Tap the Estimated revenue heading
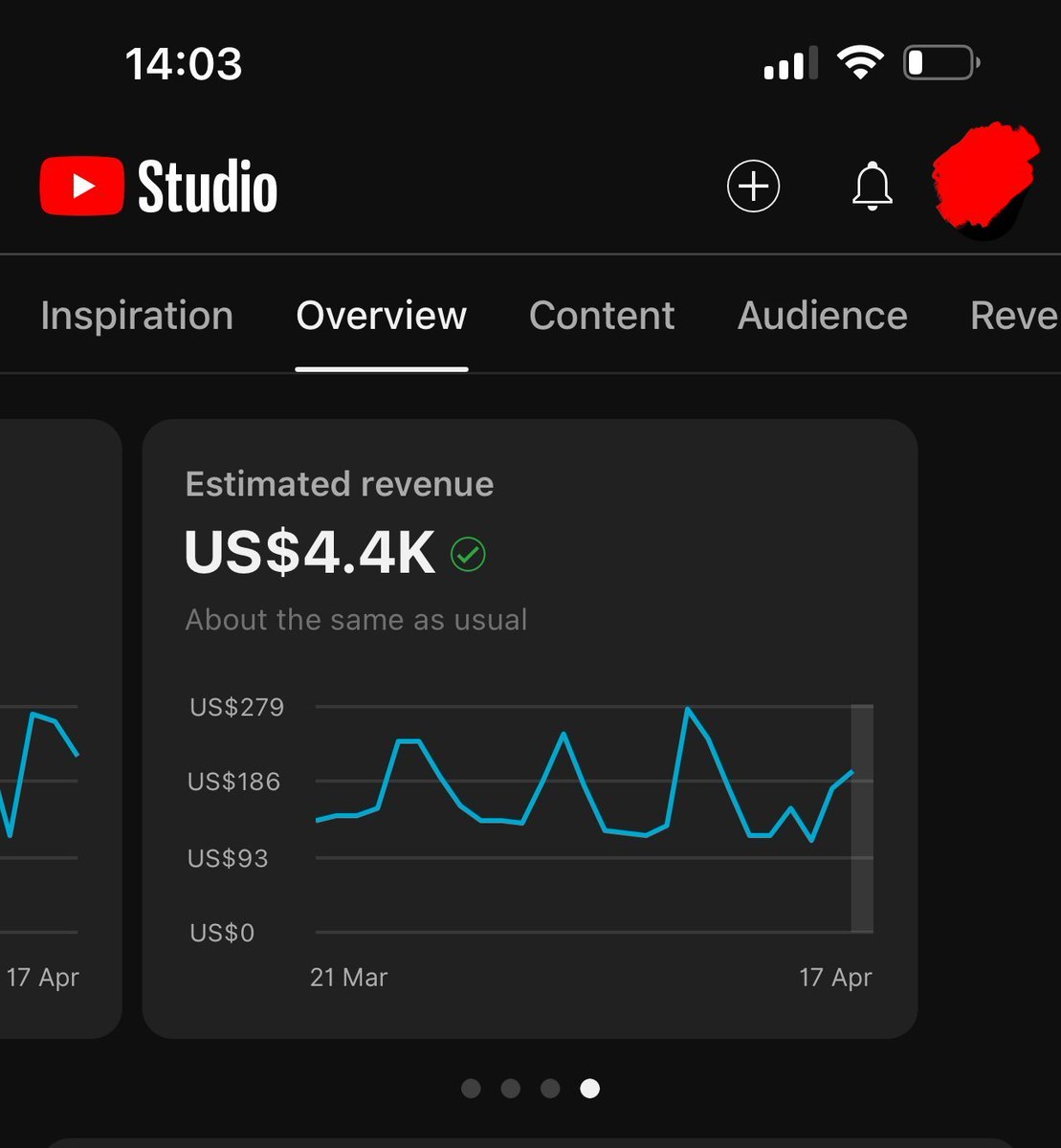 [x=339, y=484]
